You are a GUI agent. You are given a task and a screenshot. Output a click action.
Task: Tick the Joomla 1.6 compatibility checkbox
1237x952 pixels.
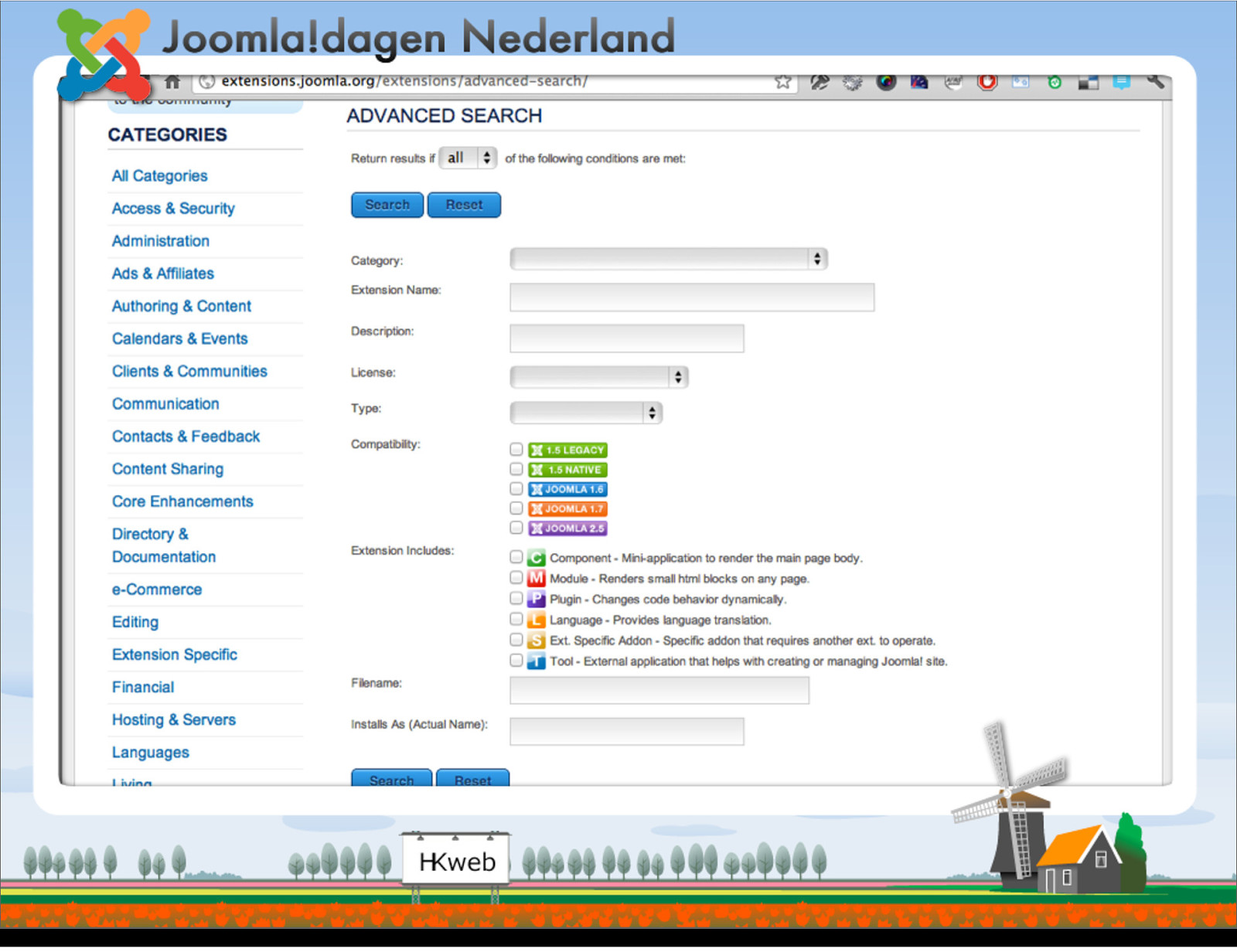point(516,488)
